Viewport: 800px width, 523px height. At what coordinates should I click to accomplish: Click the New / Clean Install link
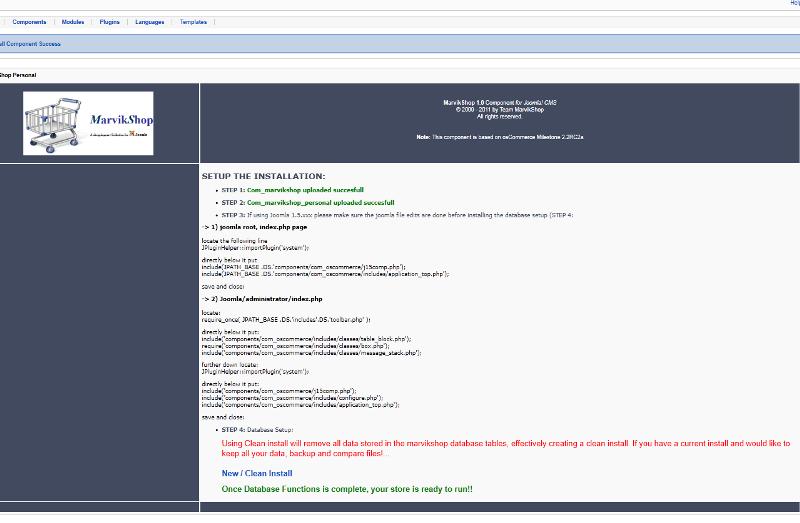pos(257,474)
